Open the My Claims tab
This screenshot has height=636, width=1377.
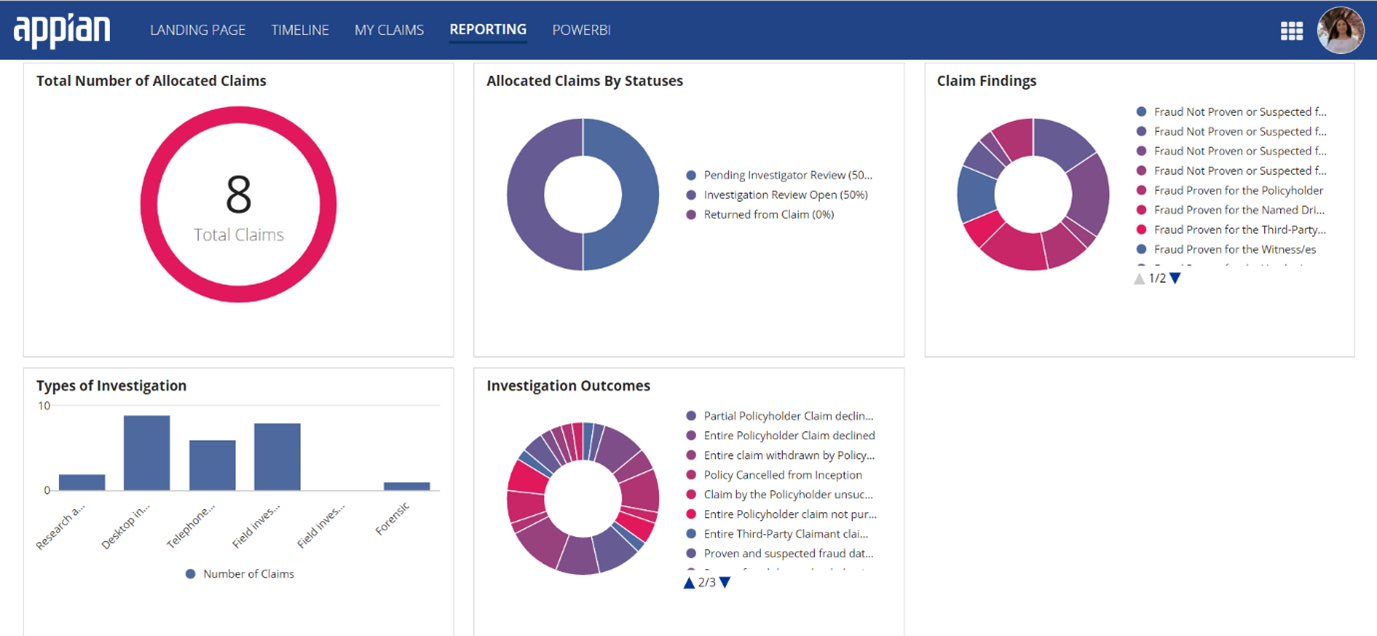coord(389,30)
